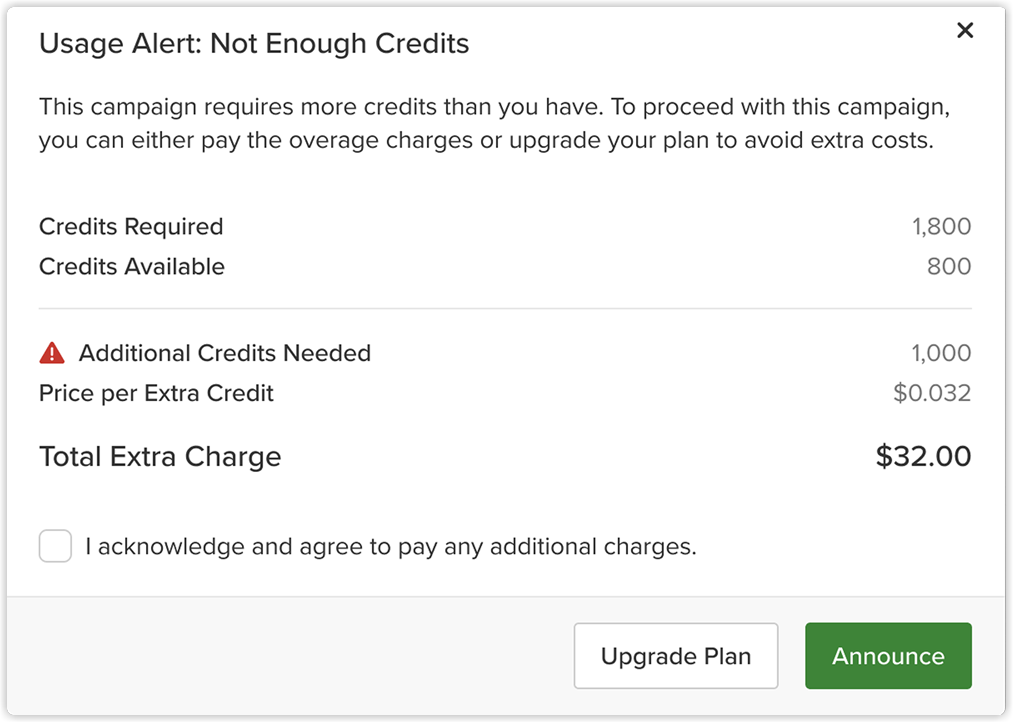Click the 'Usage Alert: Not Enough Credits' title
This screenshot has width=1015, height=723.
tap(254, 44)
